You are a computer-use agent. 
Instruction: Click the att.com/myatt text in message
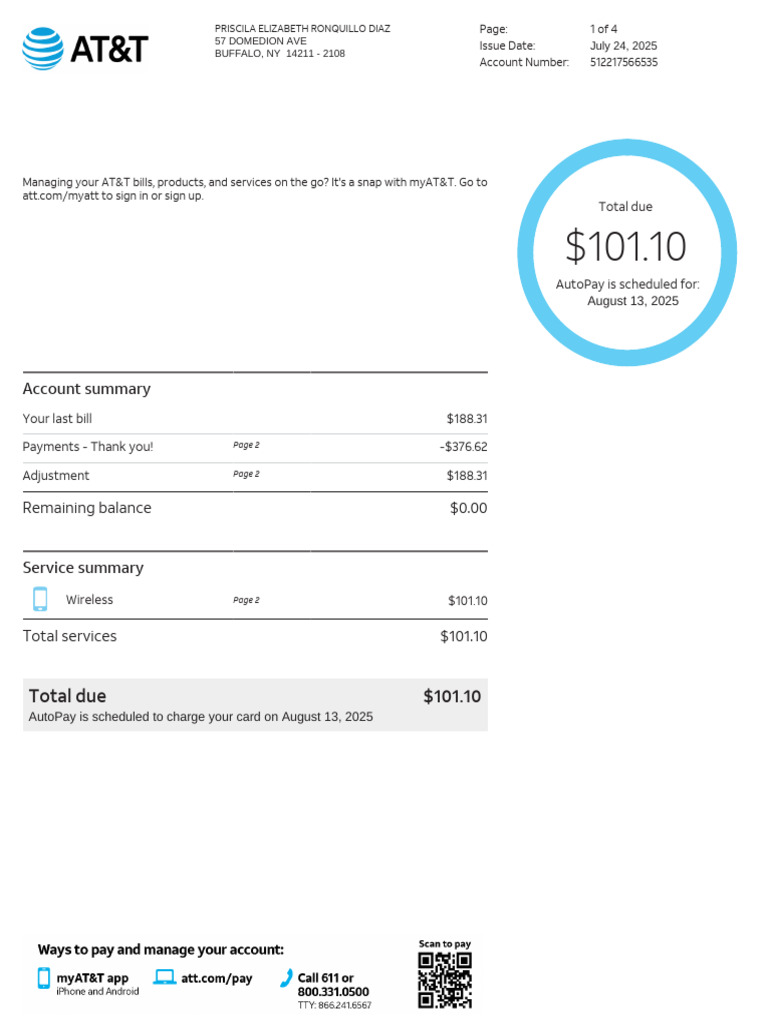tap(60, 196)
